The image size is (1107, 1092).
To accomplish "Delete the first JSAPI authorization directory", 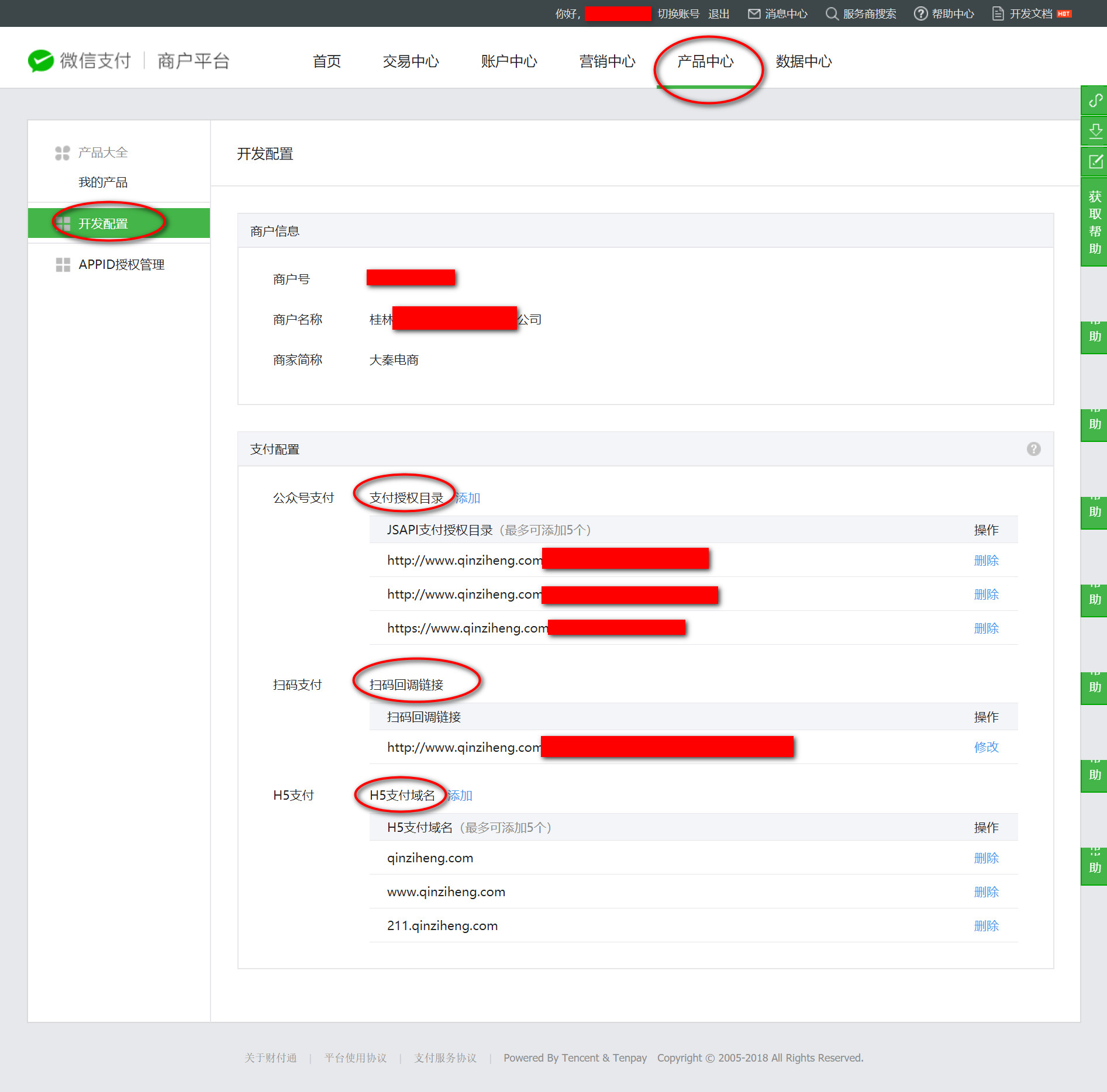I will [987, 561].
